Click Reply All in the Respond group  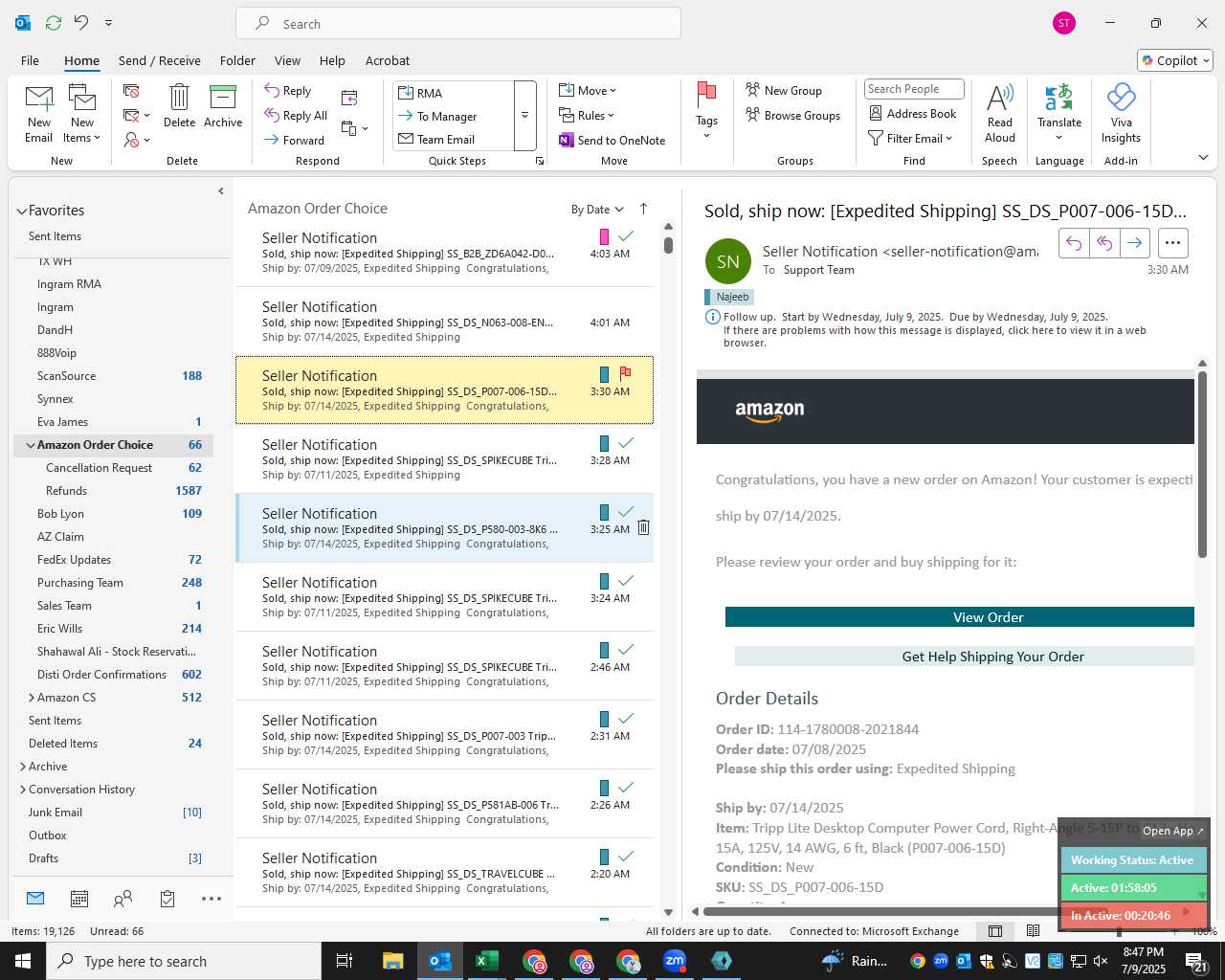[x=297, y=116]
